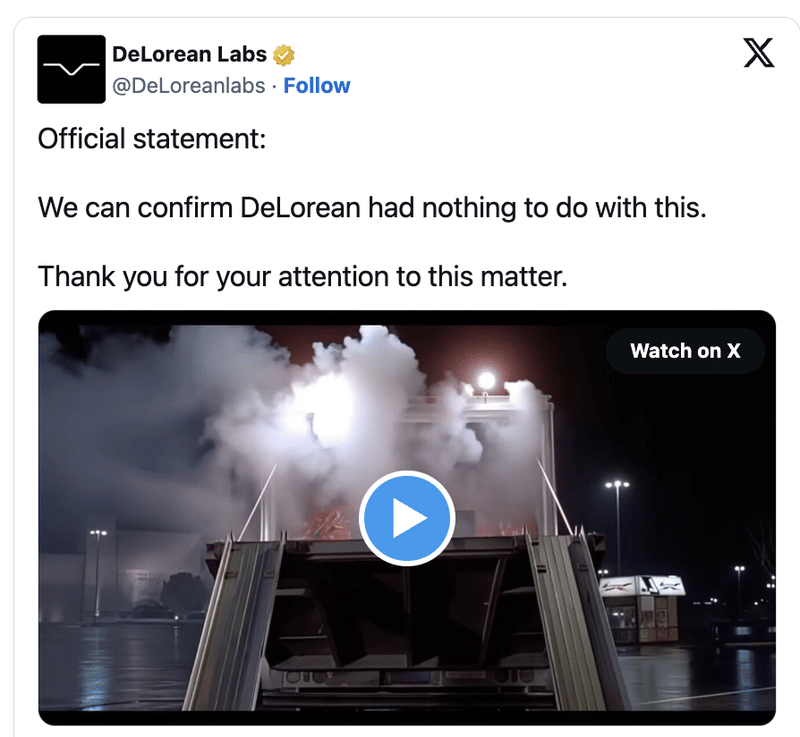Click the street lamp at thumbnail left

point(98,571)
